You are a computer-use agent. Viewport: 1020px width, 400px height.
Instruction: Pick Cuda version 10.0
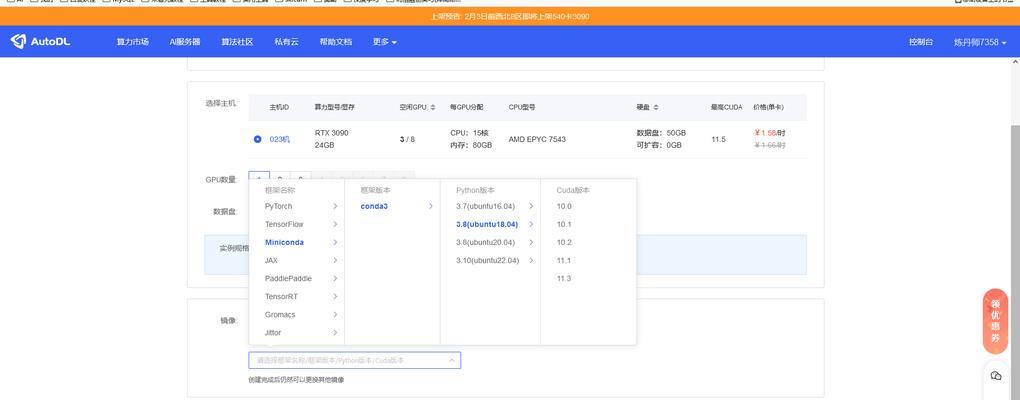click(564, 206)
